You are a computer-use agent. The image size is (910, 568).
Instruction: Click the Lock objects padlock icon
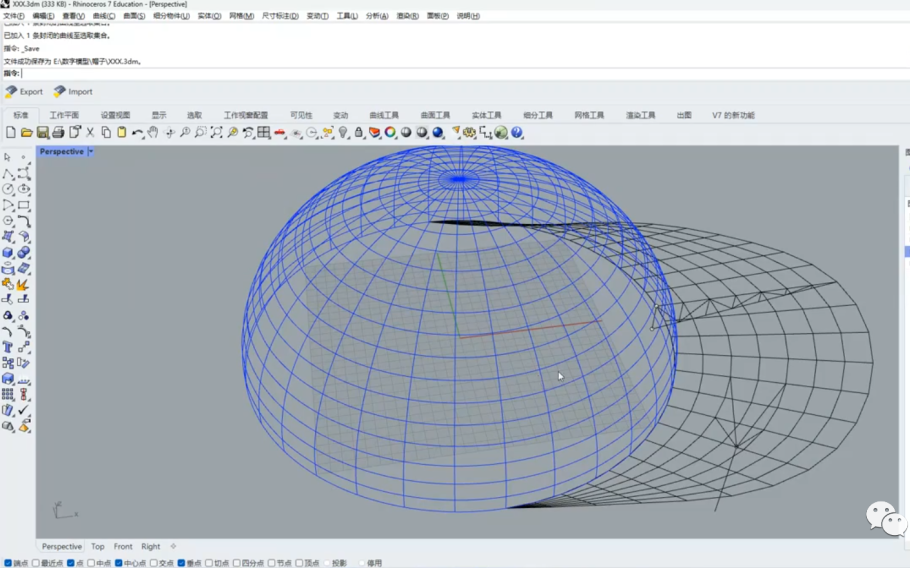[359, 132]
